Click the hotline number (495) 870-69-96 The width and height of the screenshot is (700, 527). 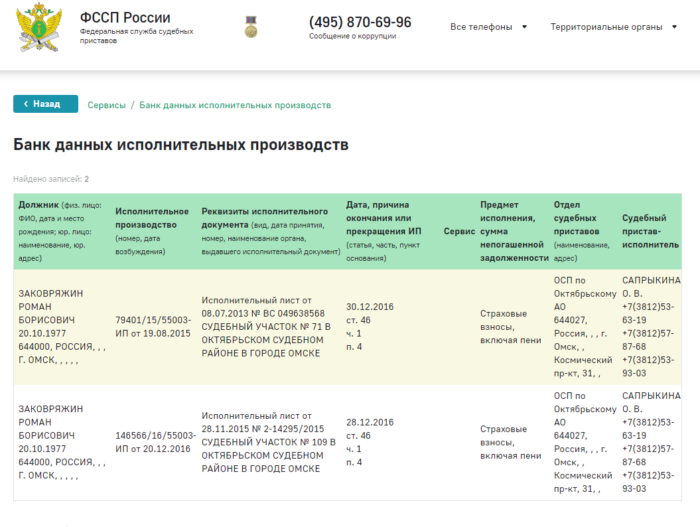pyautogui.click(x=359, y=22)
